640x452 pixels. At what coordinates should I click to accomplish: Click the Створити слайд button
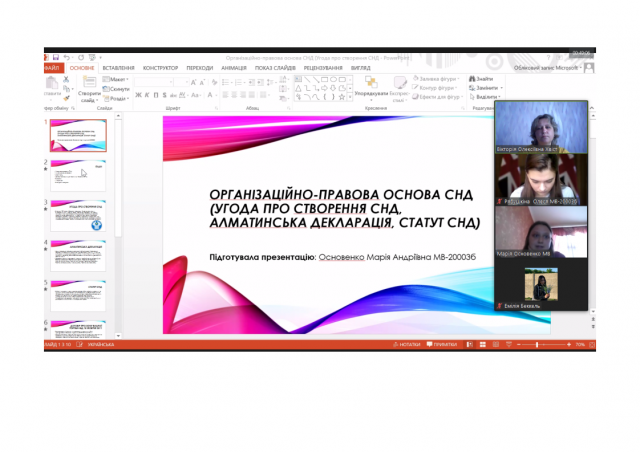tap(90, 88)
